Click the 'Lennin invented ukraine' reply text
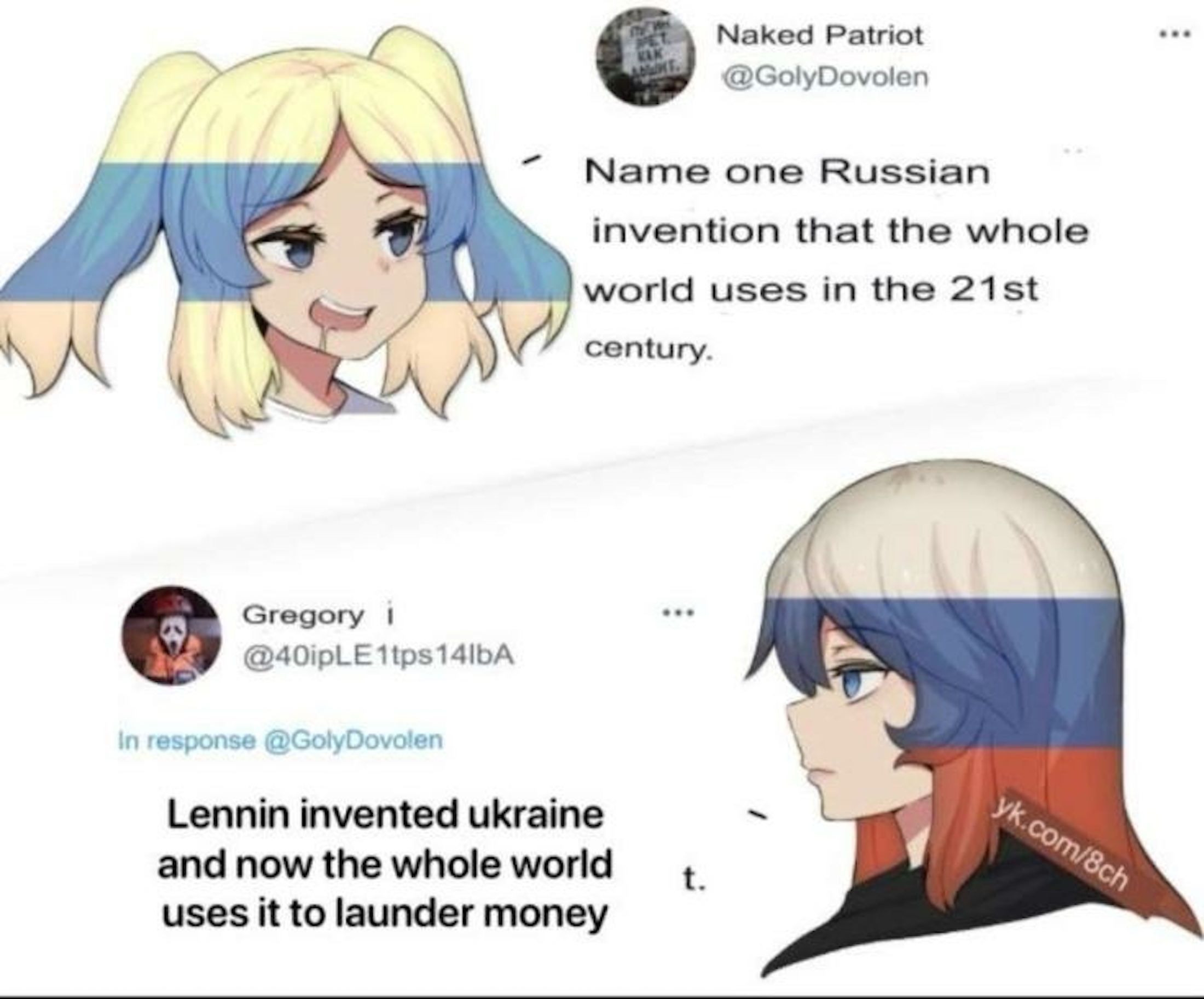The height and width of the screenshot is (999, 1204). click(385, 864)
